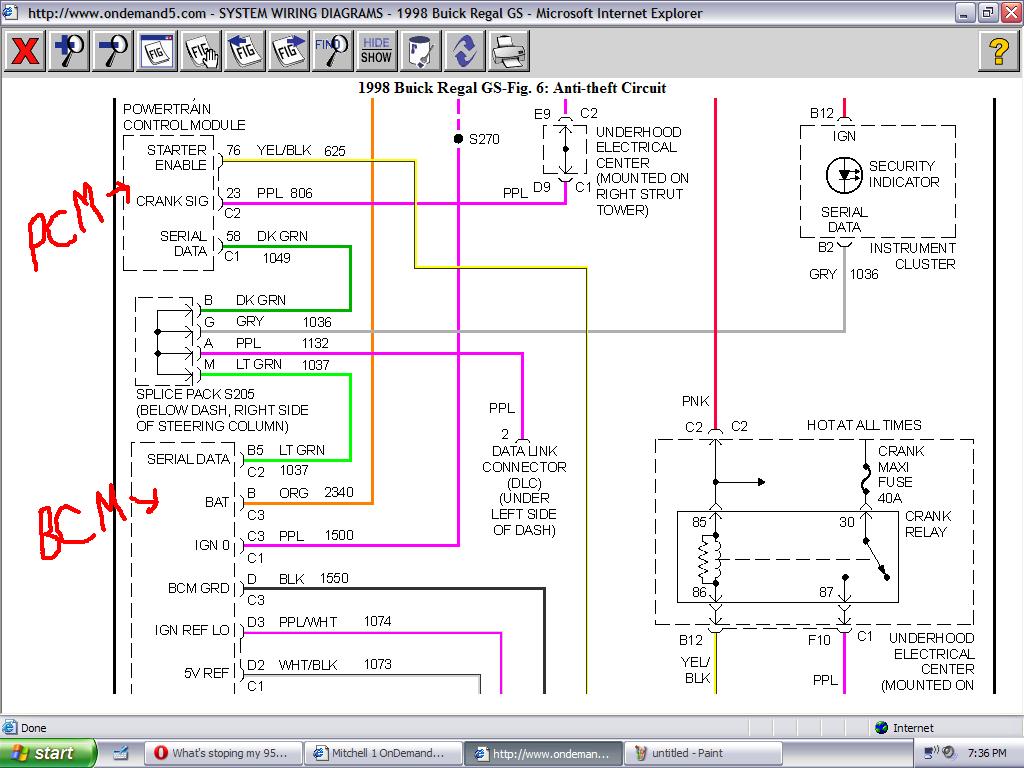Click the security indicator LED symbol
The height and width of the screenshot is (768, 1024).
click(x=844, y=175)
